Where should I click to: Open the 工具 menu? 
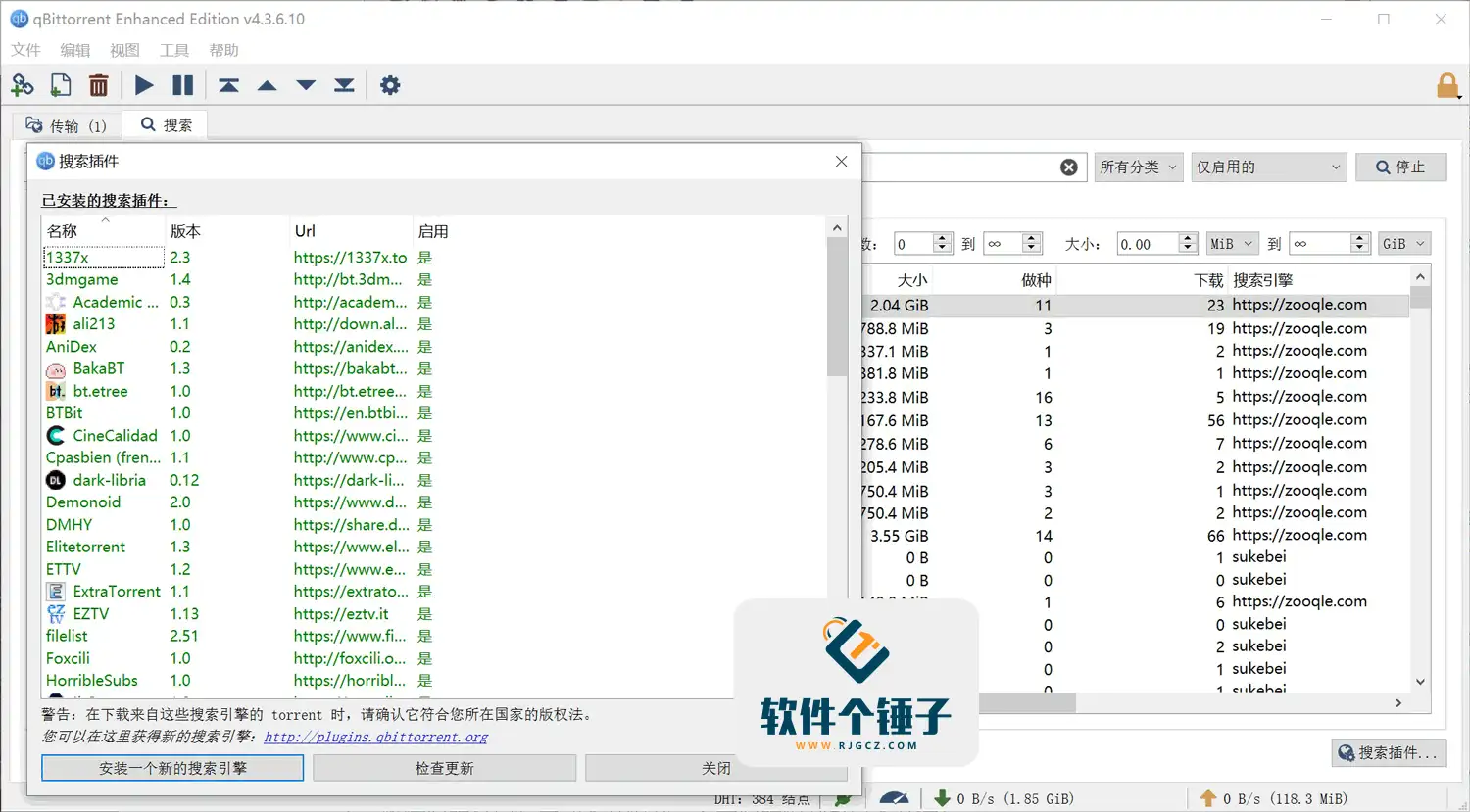[174, 50]
